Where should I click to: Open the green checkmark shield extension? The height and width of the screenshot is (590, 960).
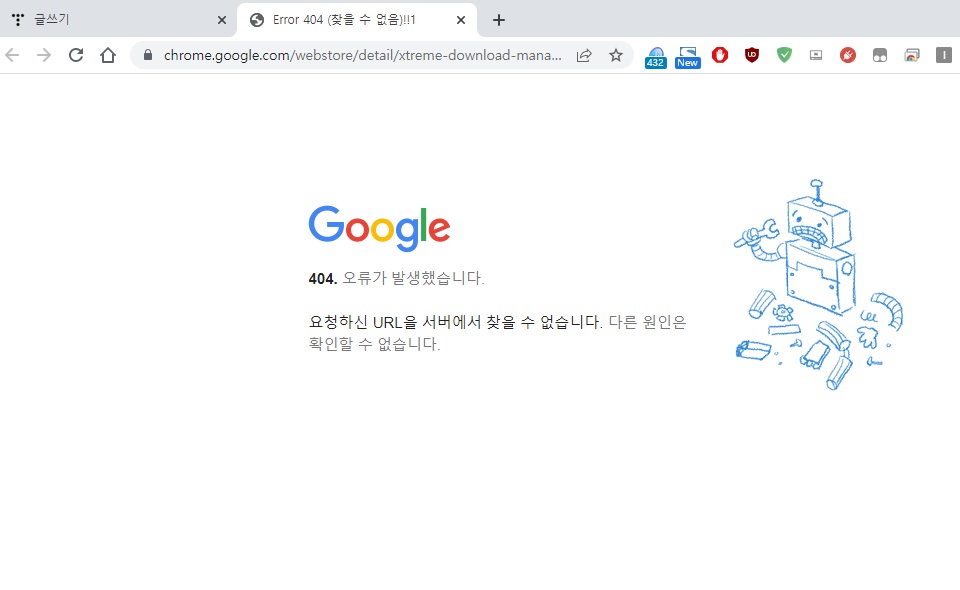point(784,56)
